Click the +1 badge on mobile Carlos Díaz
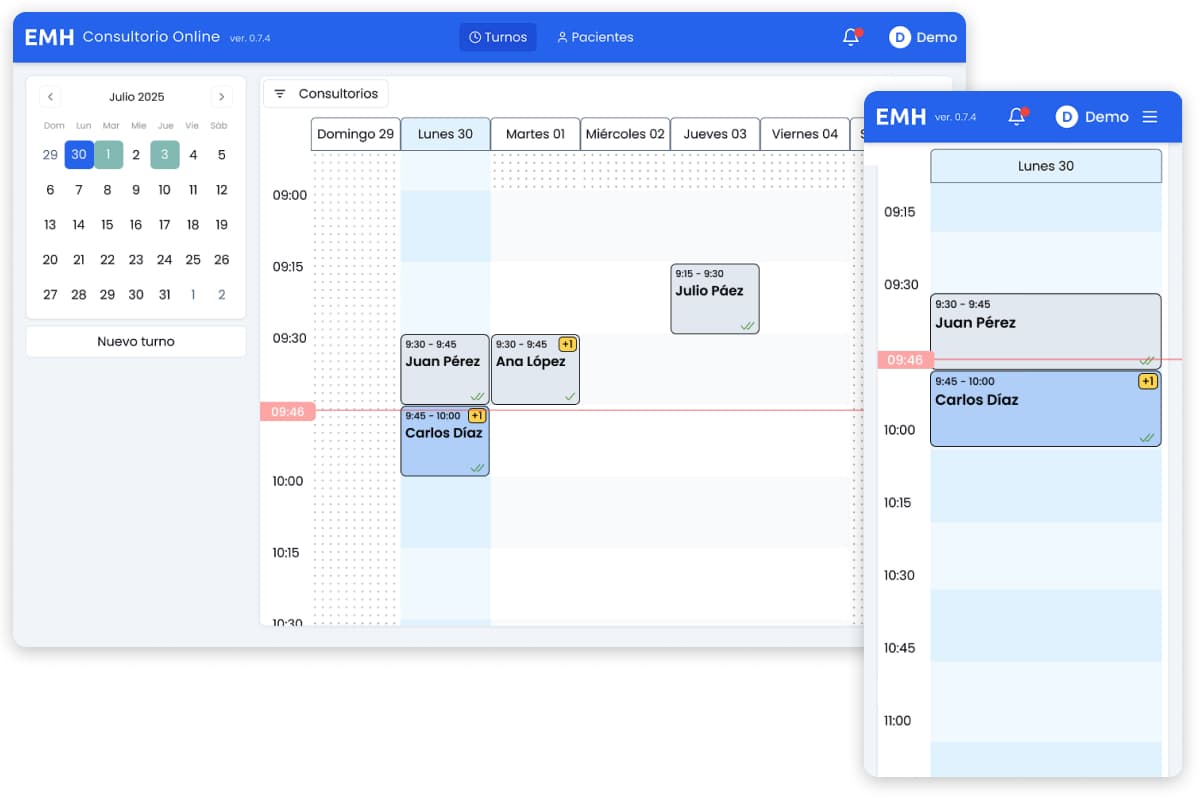 click(x=1148, y=381)
